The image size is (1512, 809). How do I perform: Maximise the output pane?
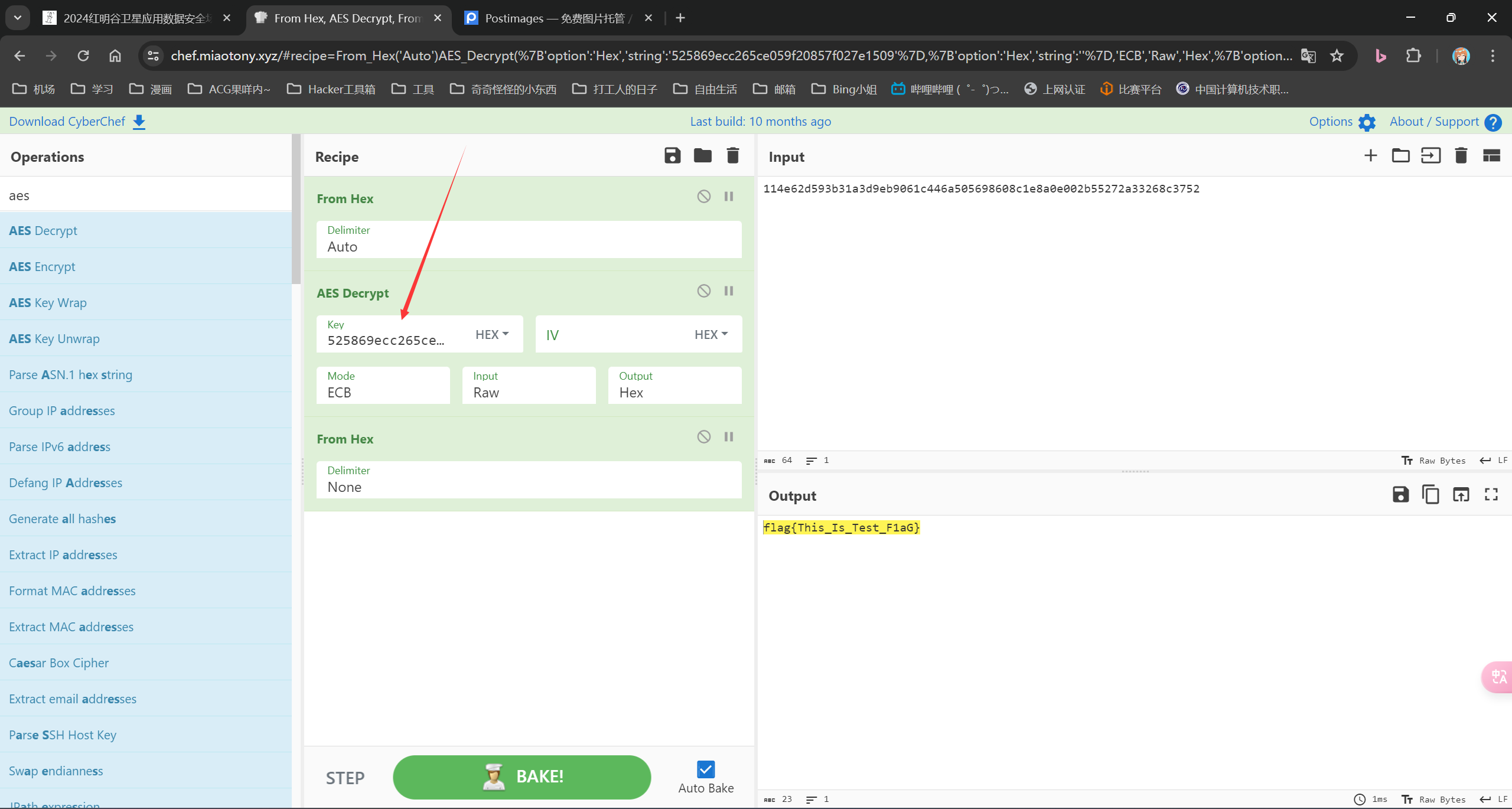pyautogui.click(x=1491, y=495)
